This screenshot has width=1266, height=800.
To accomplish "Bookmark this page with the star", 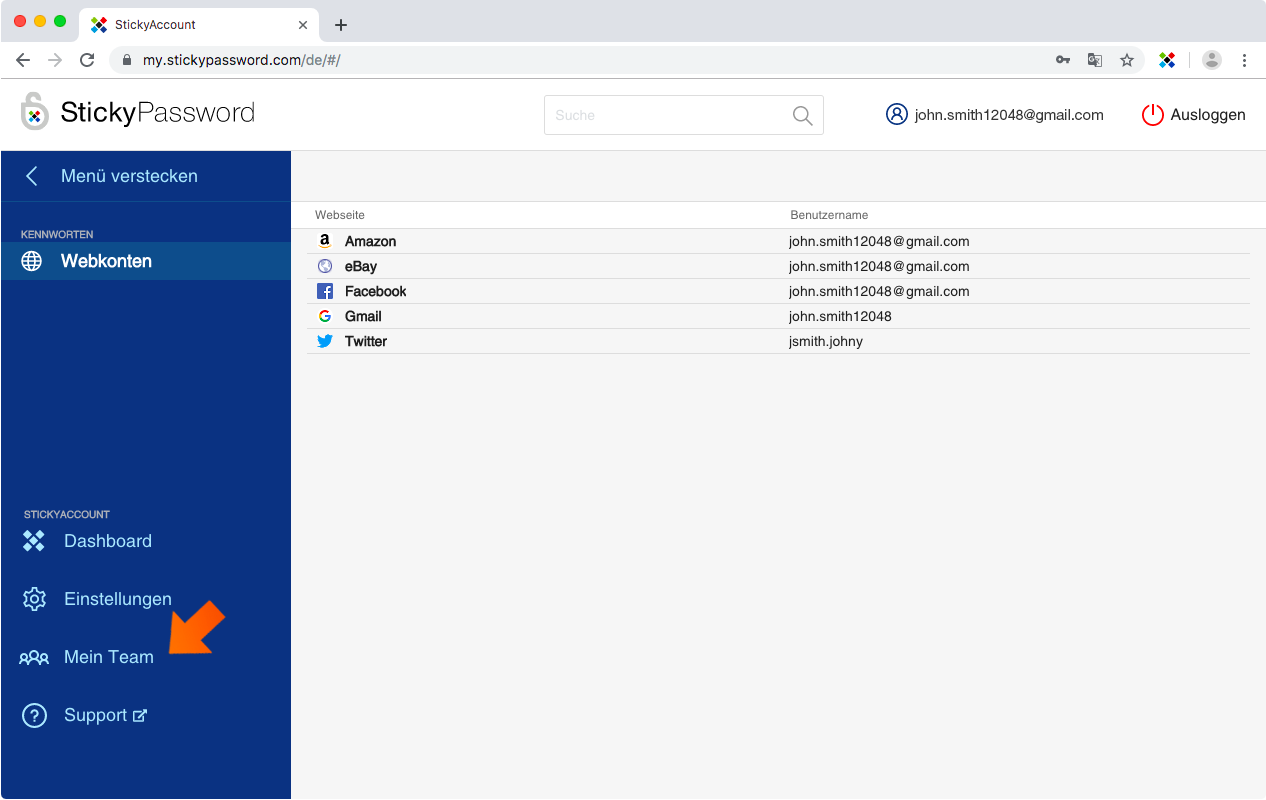I will coord(1127,60).
